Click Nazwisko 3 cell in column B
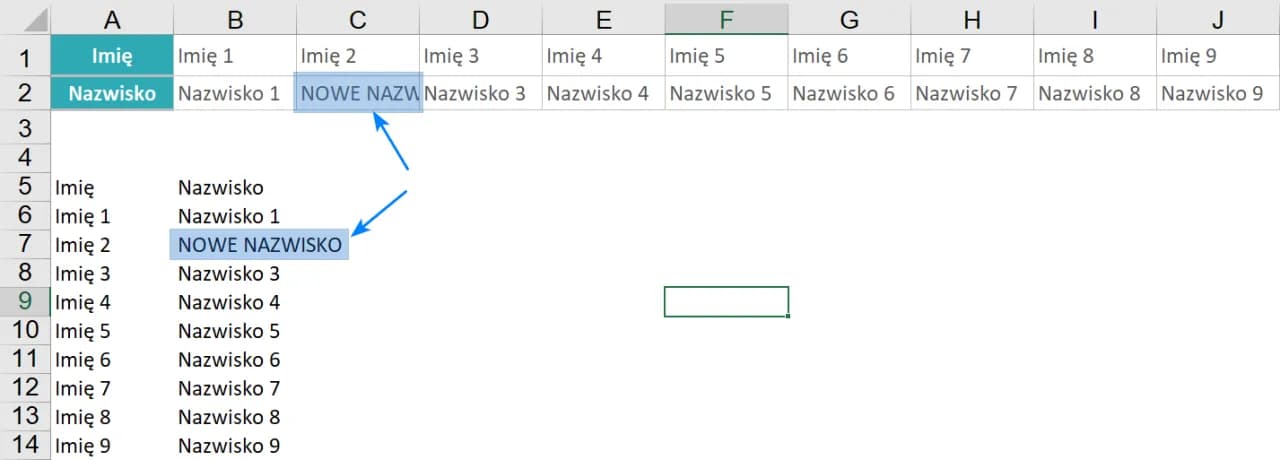The width and height of the screenshot is (1280, 460). click(229, 274)
